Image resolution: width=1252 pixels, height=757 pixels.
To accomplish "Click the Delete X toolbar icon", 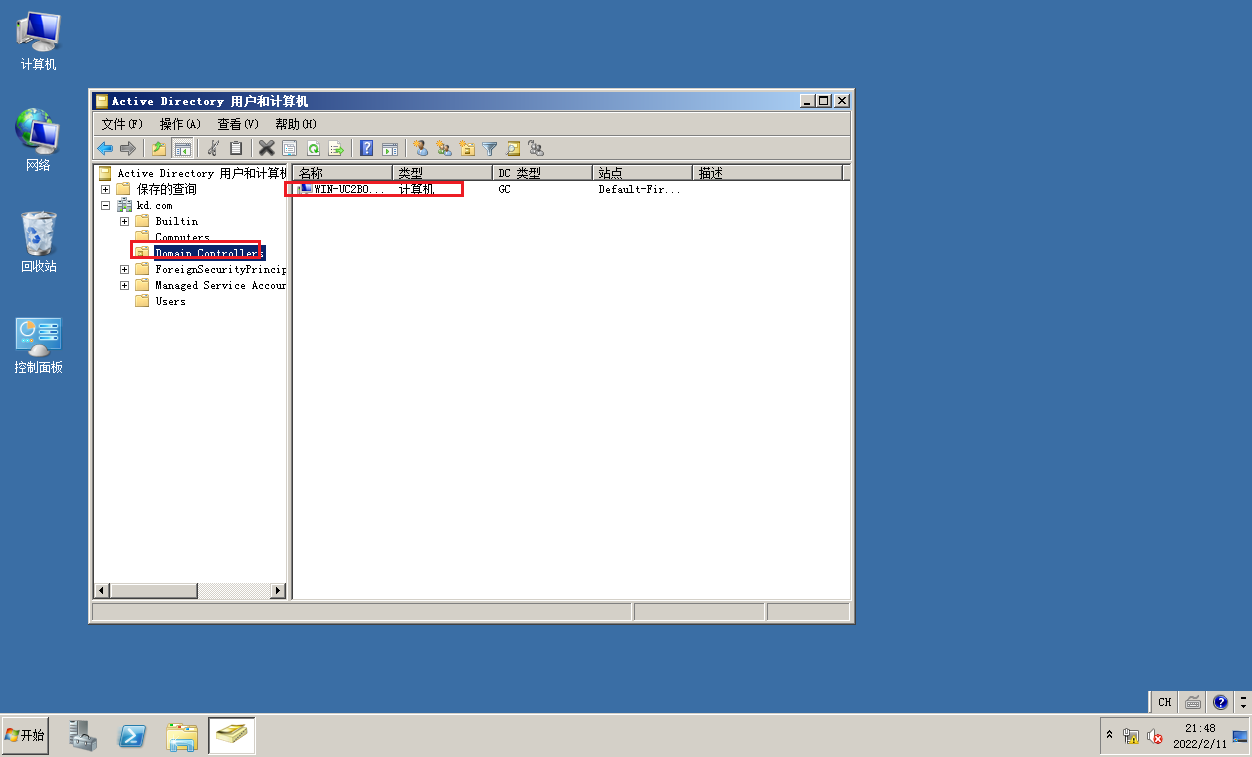I will (267, 148).
